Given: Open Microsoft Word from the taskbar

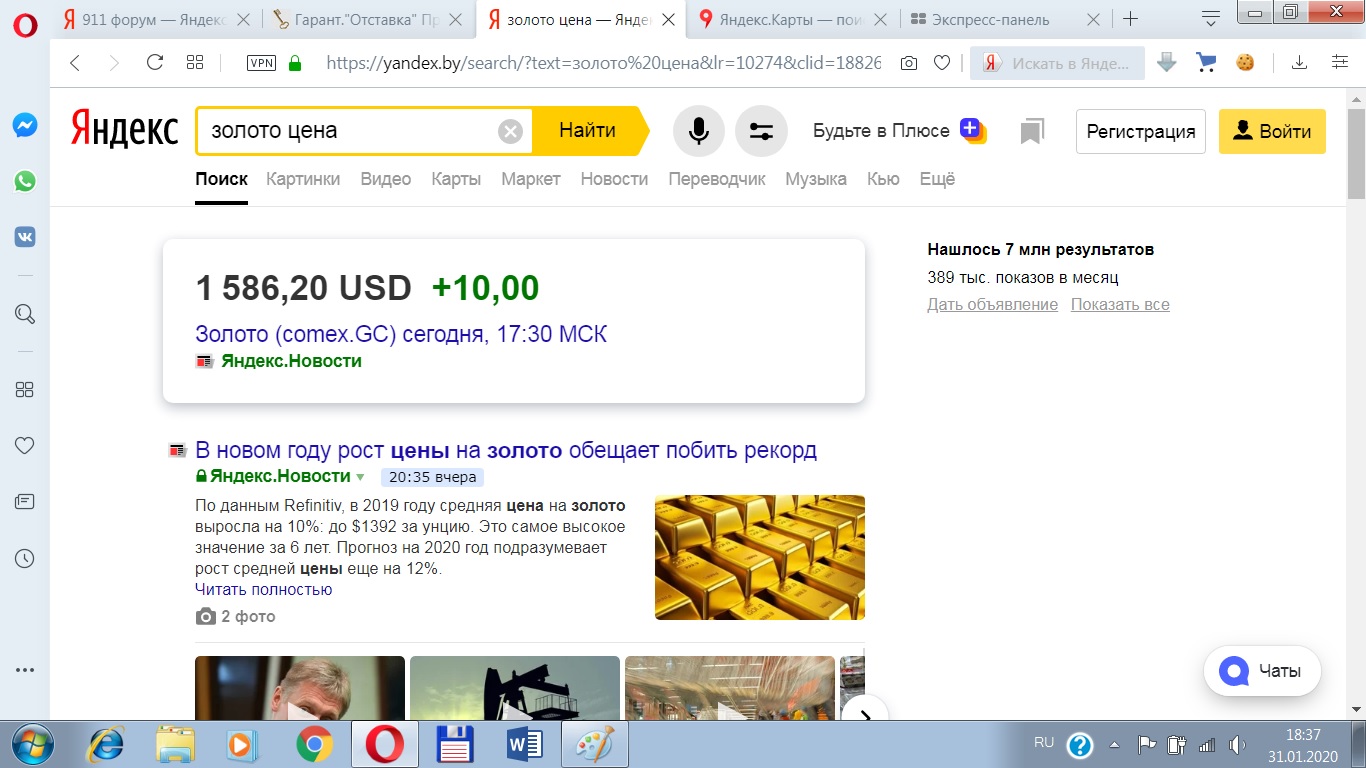Looking at the screenshot, I should click(x=525, y=744).
